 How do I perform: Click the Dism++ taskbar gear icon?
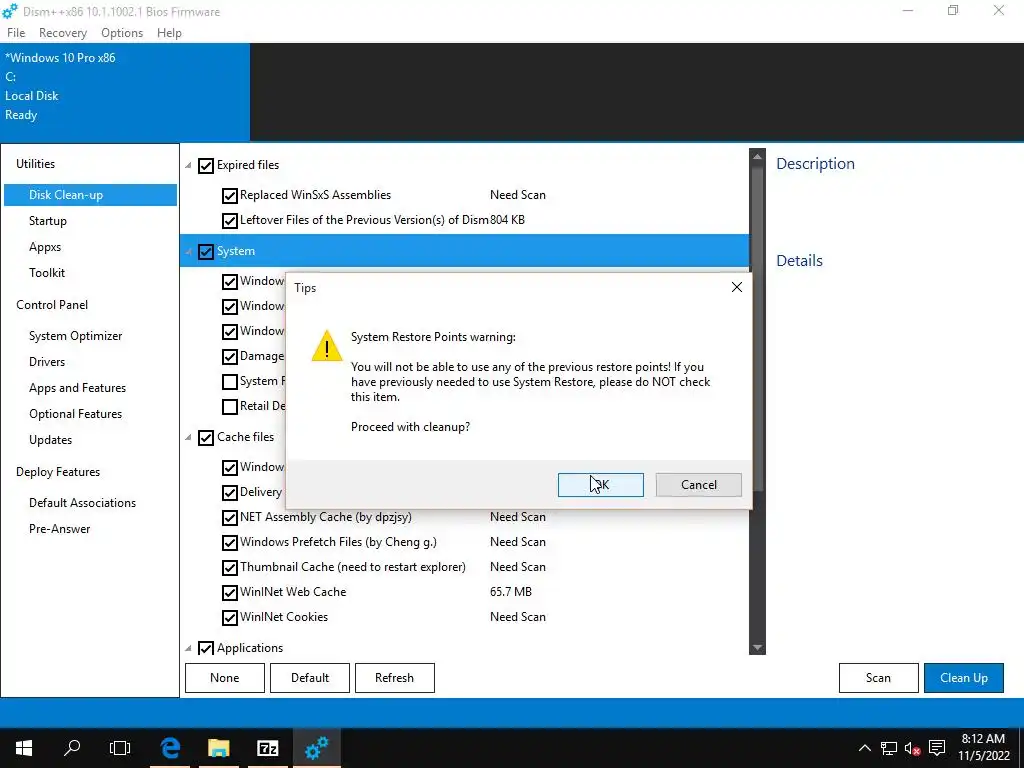(x=317, y=748)
